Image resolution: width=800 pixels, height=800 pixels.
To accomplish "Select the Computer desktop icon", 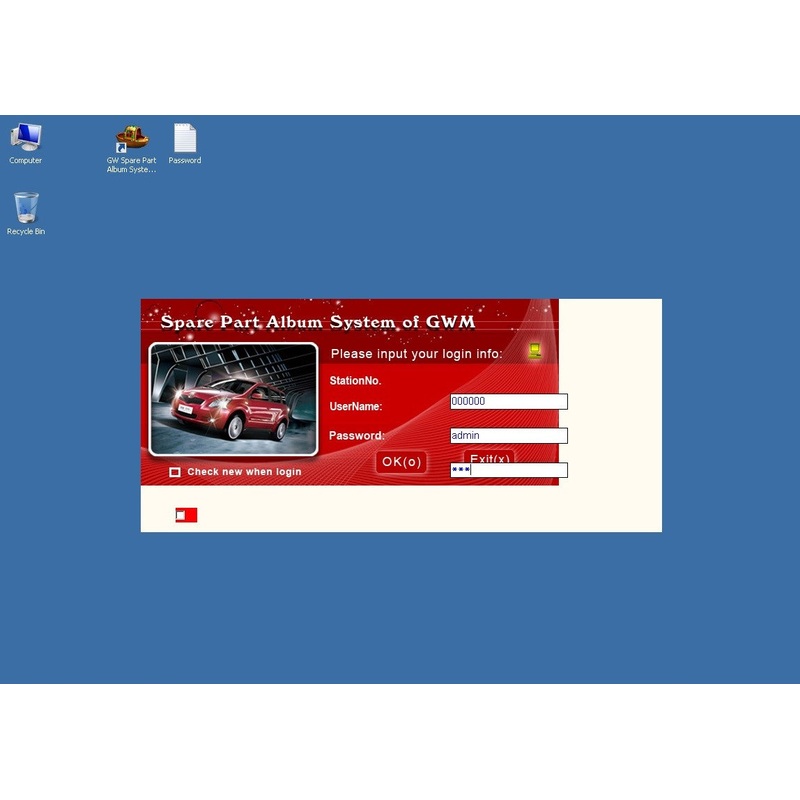I will click(26, 143).
